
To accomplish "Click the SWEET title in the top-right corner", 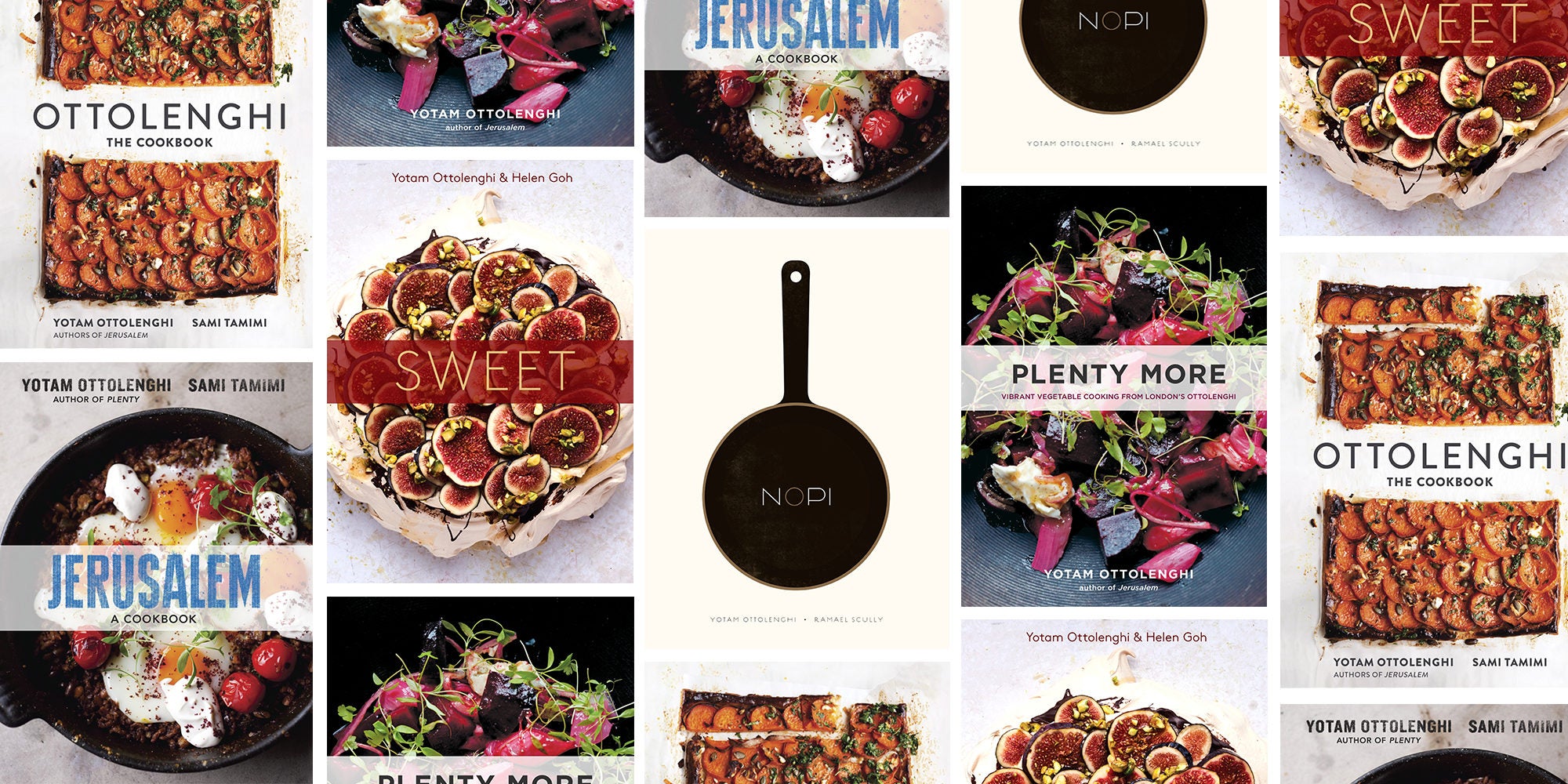I will pyautogui.click(x=1438, y=24).
